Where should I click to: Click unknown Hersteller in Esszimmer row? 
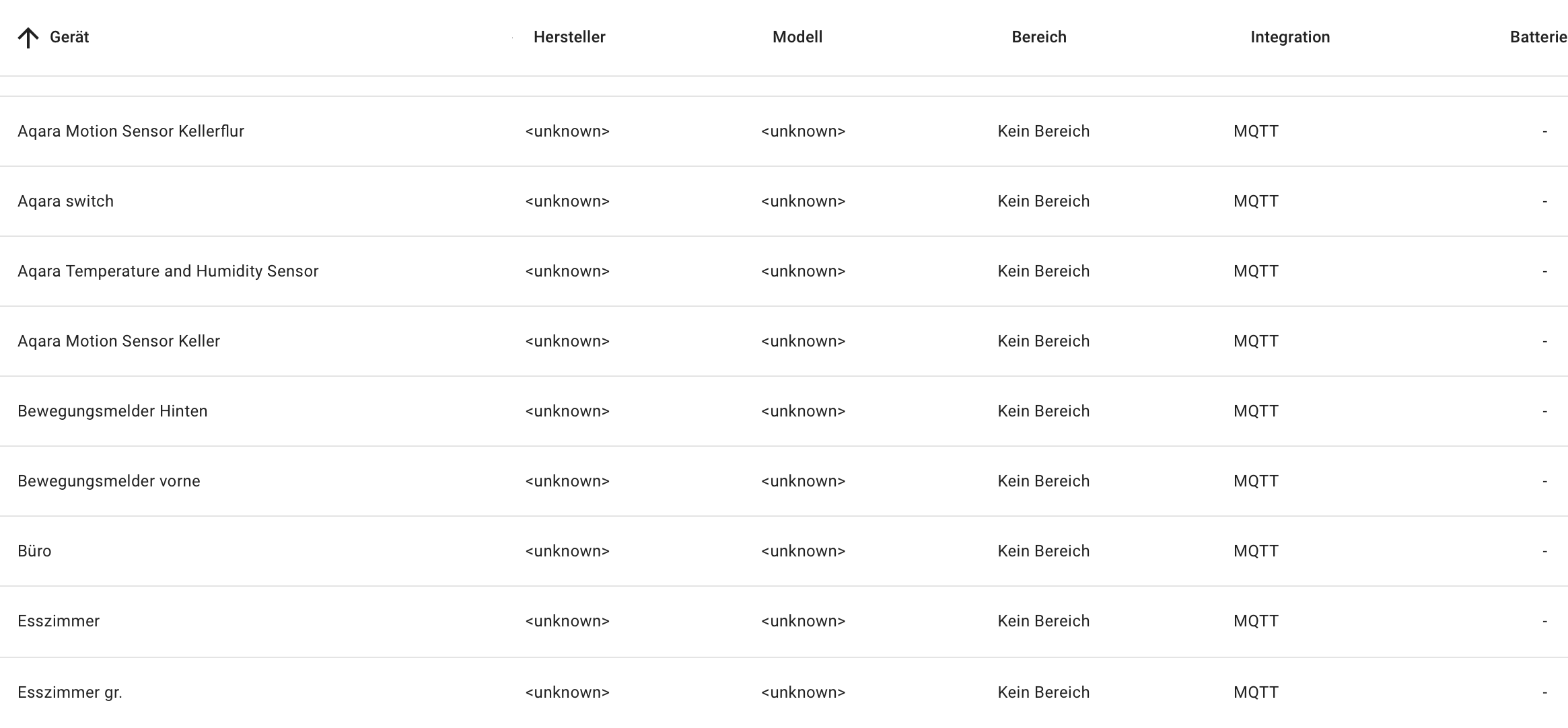point(567,621)
